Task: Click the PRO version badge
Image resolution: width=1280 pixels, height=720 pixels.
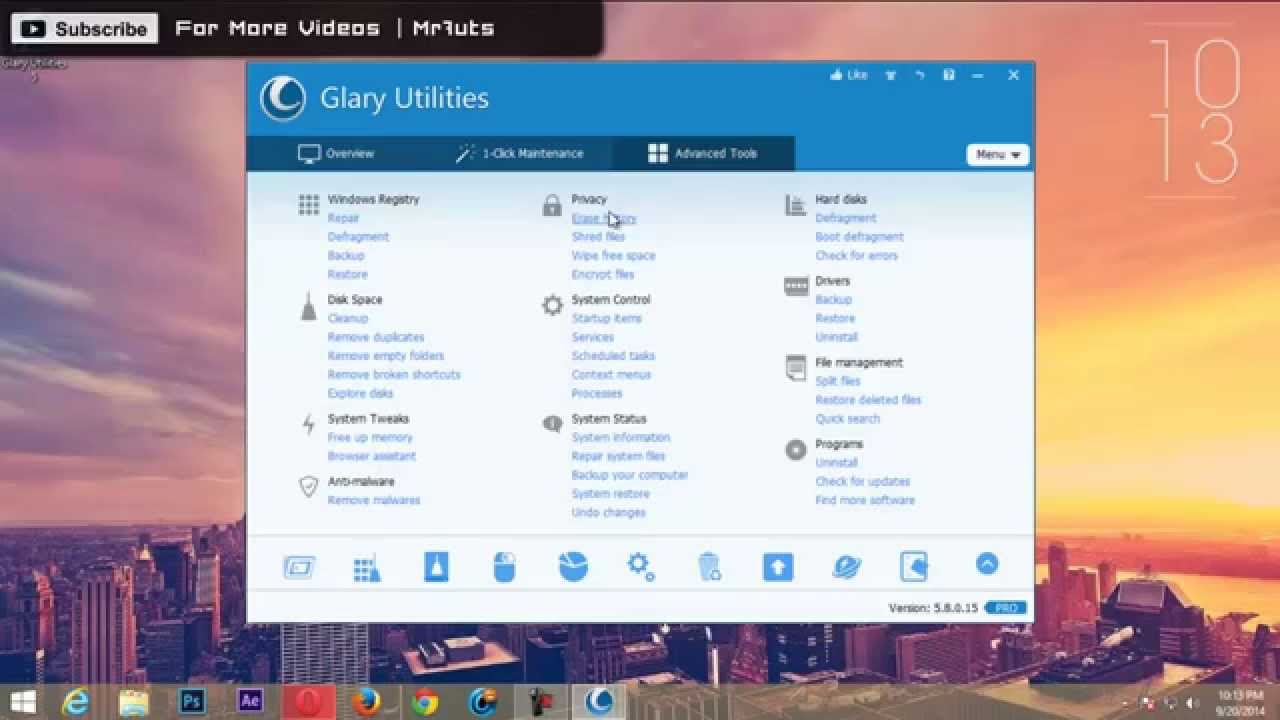Action: point(1005,608)
